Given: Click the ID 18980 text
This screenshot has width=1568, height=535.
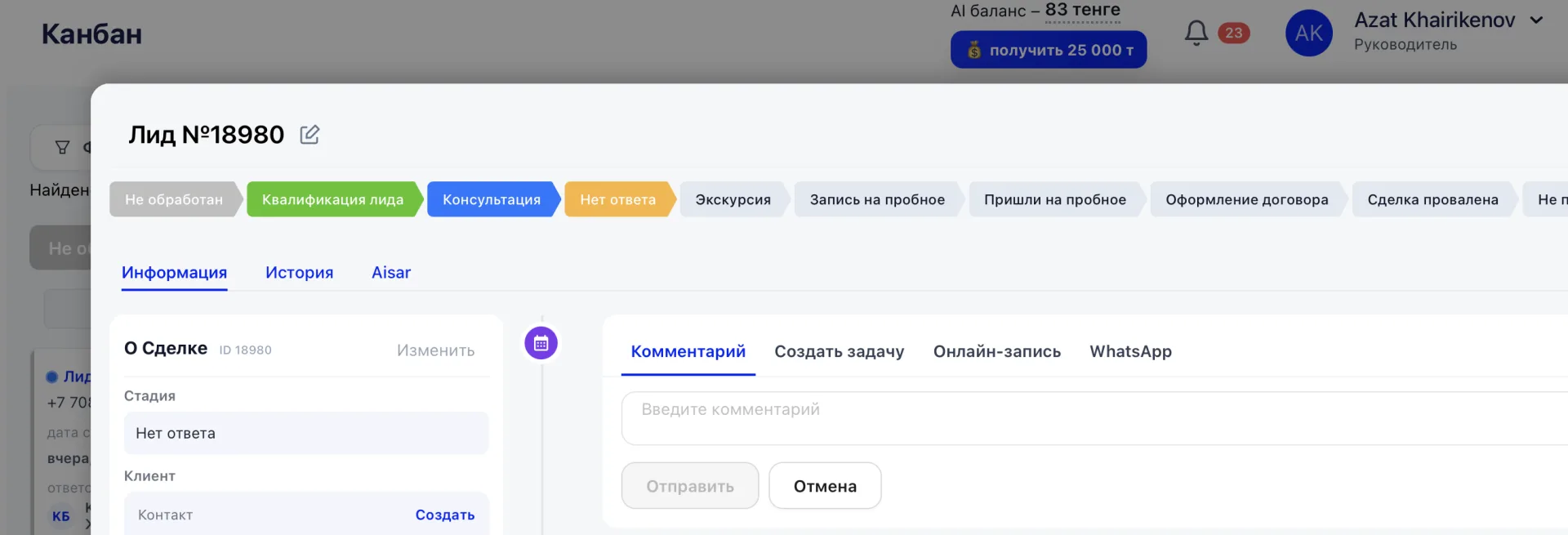Looking at the screenshot, I should pyautogui.click(x=245, y=350).
